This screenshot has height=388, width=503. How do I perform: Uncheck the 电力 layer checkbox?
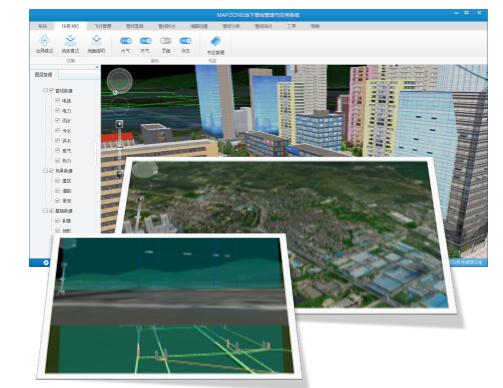pos(57,110)
